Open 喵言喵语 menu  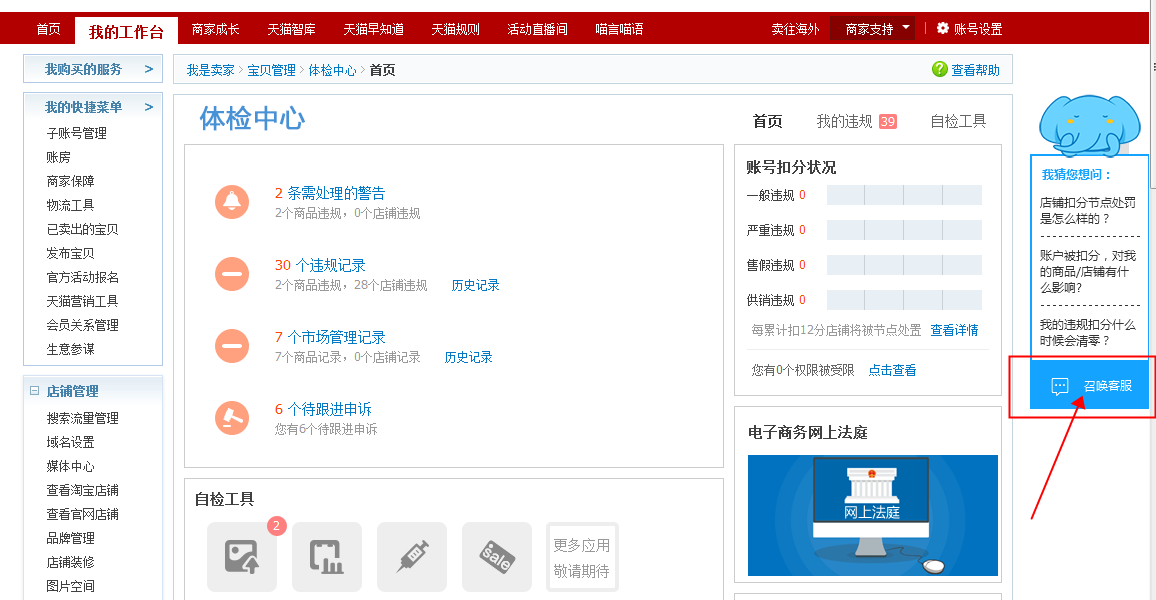619,29
